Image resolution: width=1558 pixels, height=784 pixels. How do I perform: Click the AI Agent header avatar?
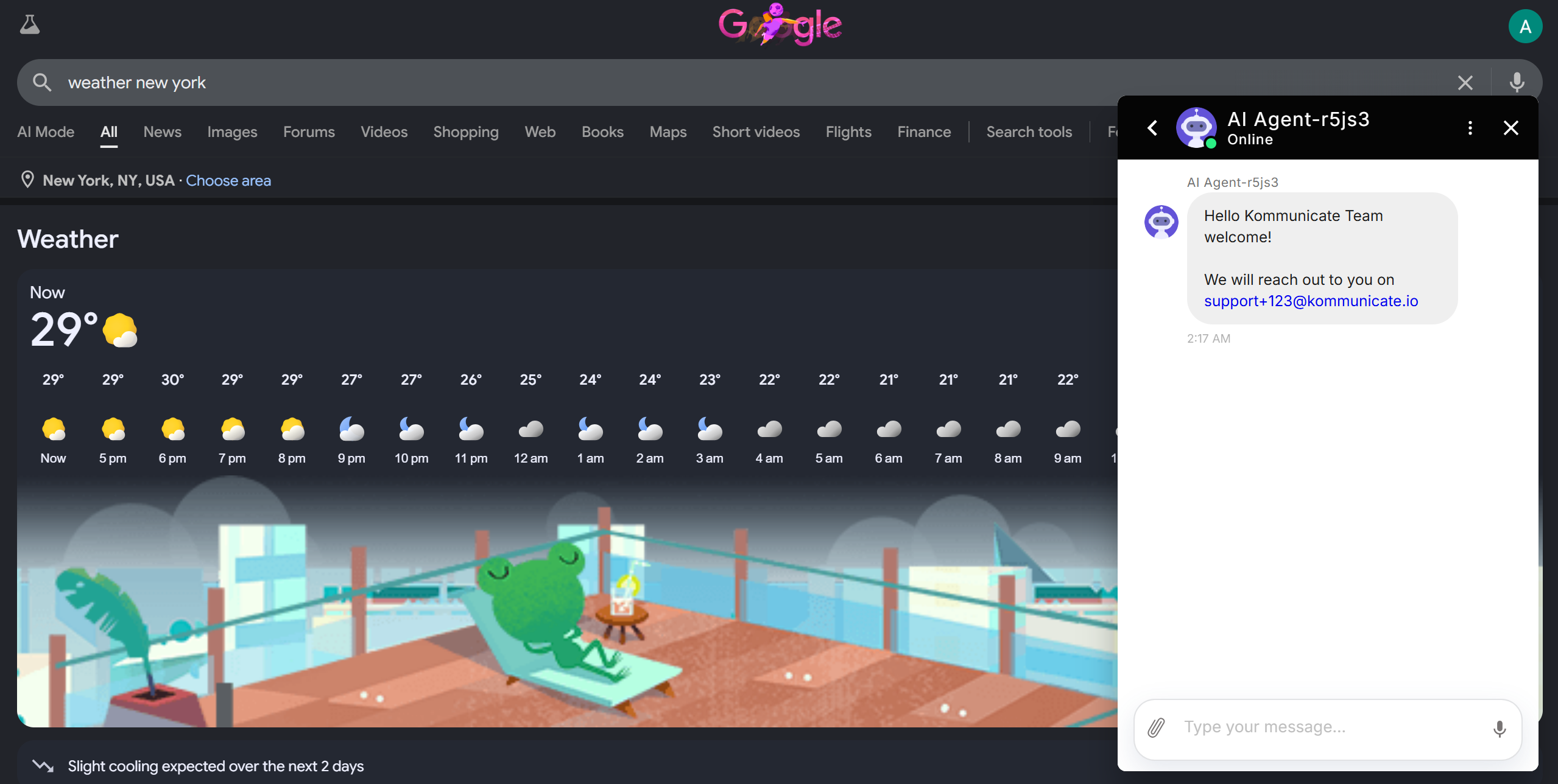pos(1196,128)
